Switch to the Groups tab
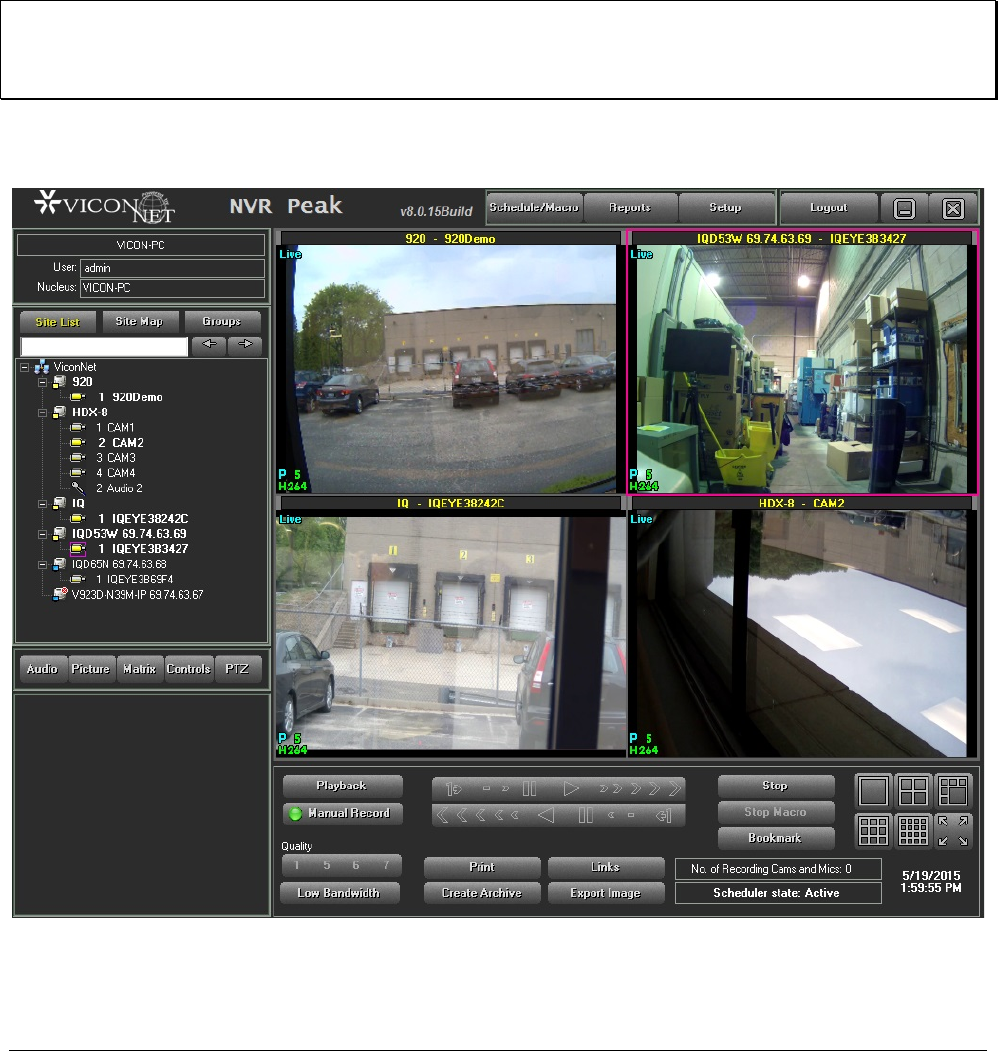 pyautogui.click(x=222, y=322)
